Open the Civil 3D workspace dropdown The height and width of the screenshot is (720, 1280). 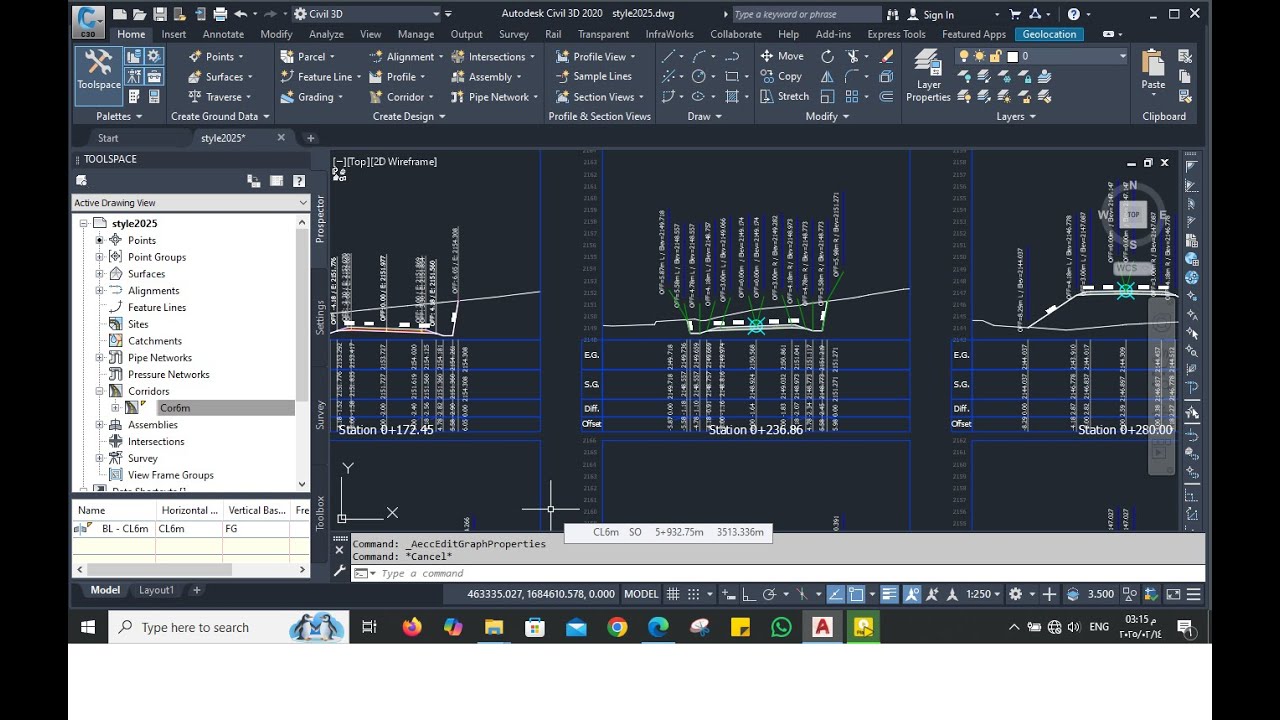click(368, 14)
